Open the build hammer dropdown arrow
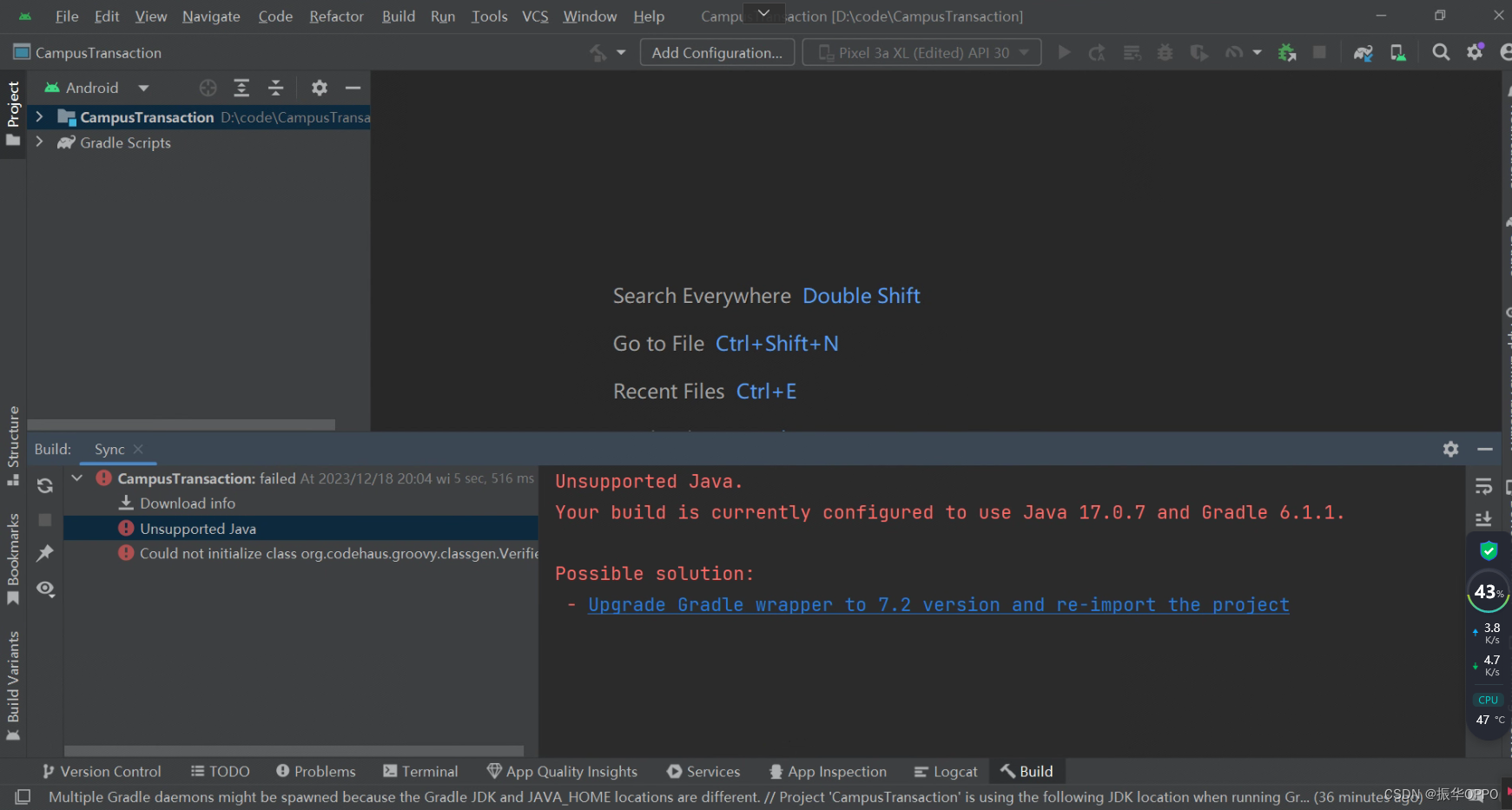 coord(621,53)
